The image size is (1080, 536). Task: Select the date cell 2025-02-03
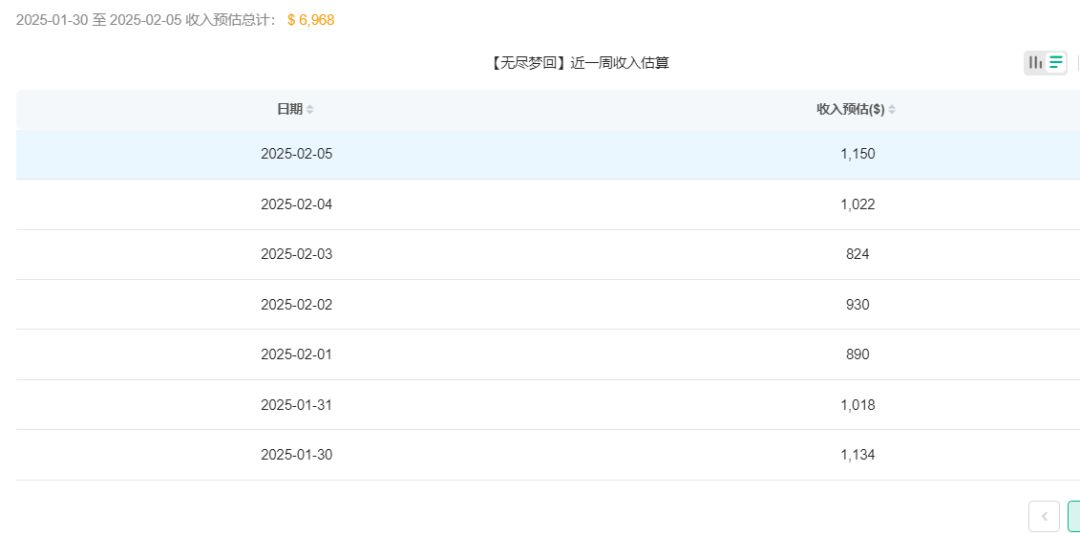(296, 254)
